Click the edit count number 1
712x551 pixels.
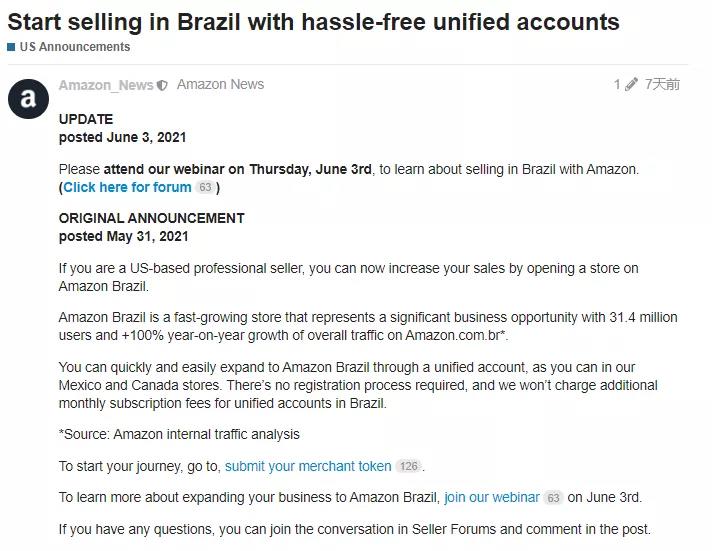(x=617, y=85)
